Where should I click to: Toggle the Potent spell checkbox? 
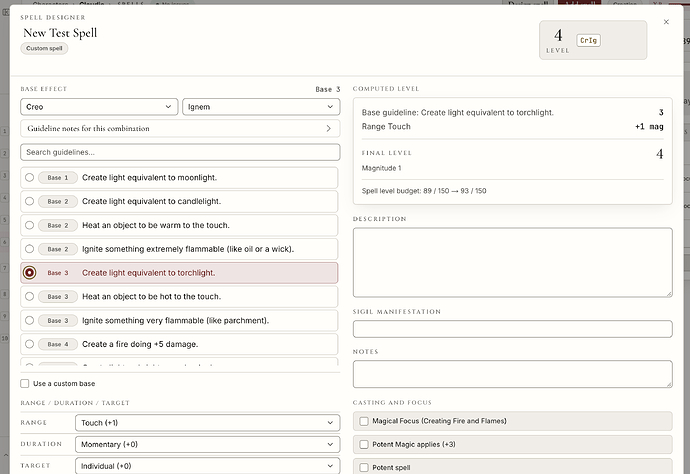364,467
